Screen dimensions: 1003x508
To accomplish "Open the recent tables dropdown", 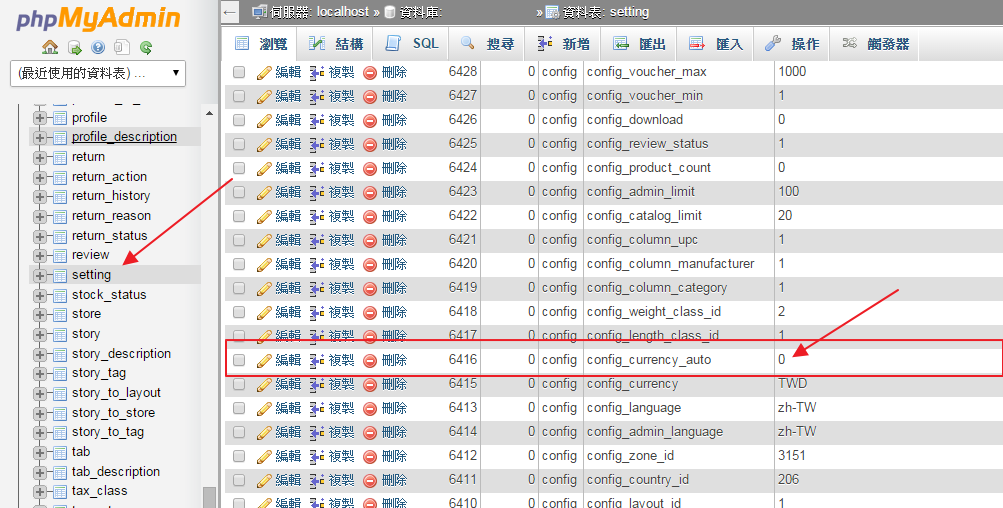I will click(98, 74).
